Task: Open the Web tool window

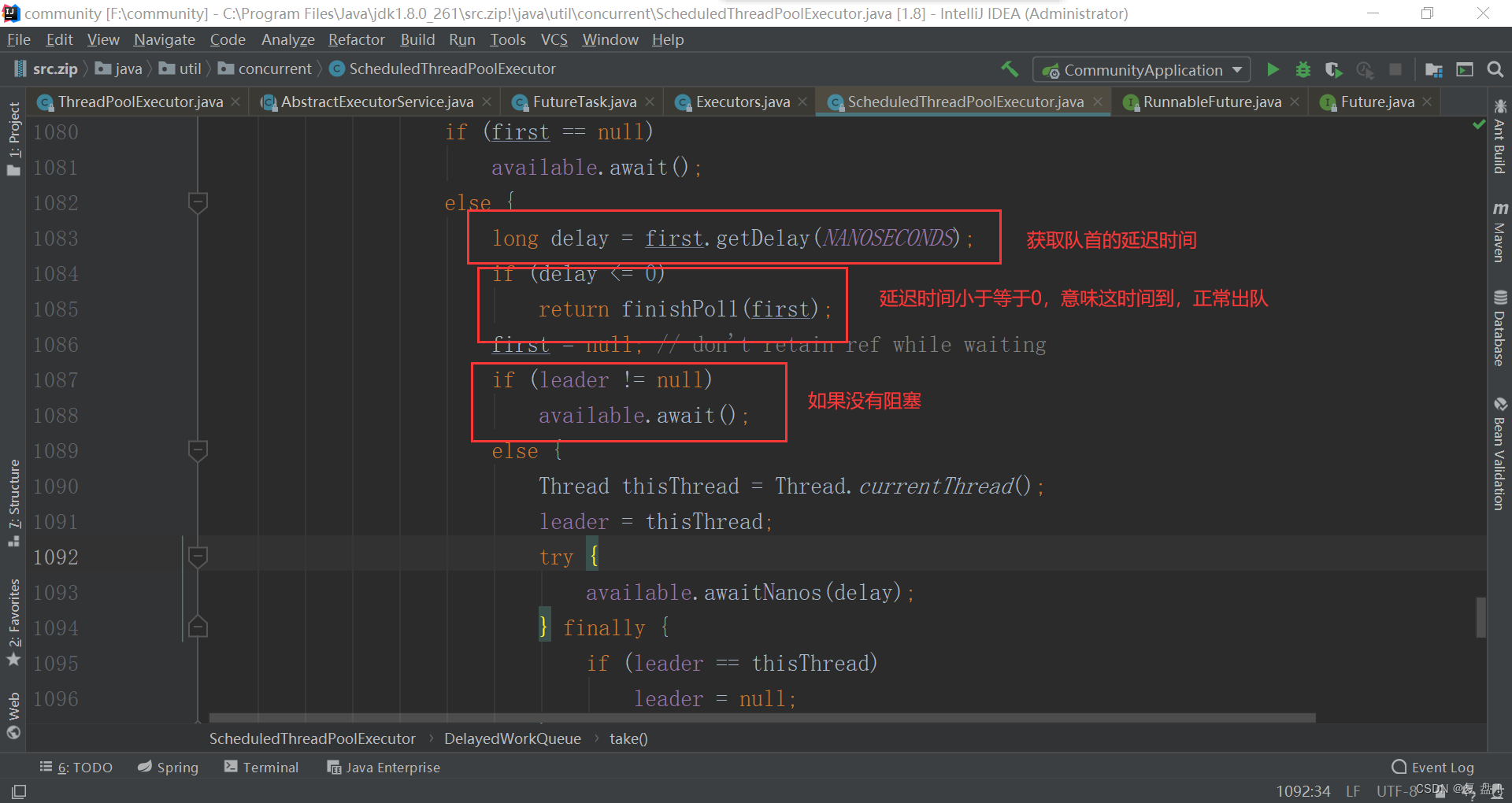Action: coord(13,715)
